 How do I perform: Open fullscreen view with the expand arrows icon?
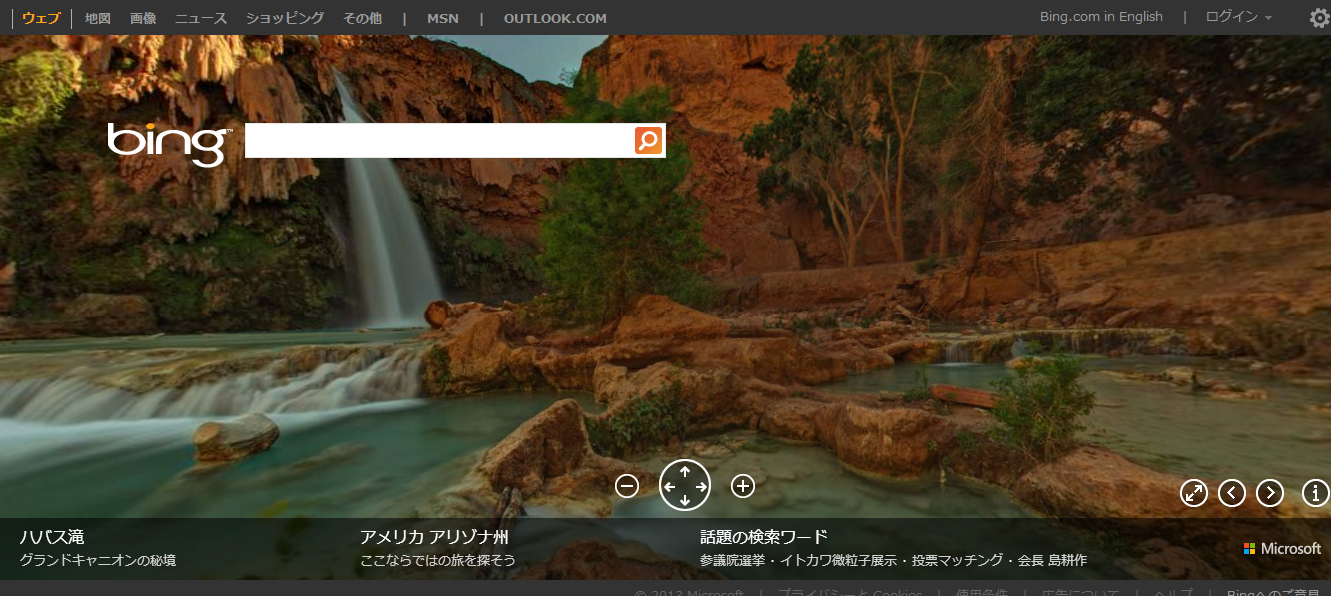tap(1194, 492)
